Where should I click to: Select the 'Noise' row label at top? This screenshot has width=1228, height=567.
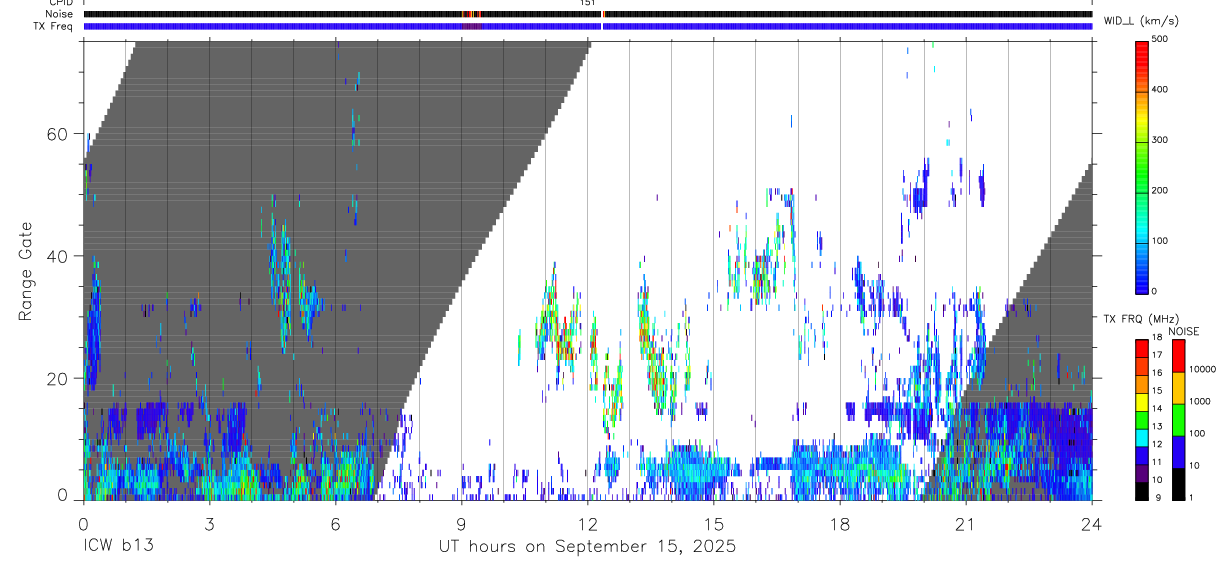pos(61,14)
